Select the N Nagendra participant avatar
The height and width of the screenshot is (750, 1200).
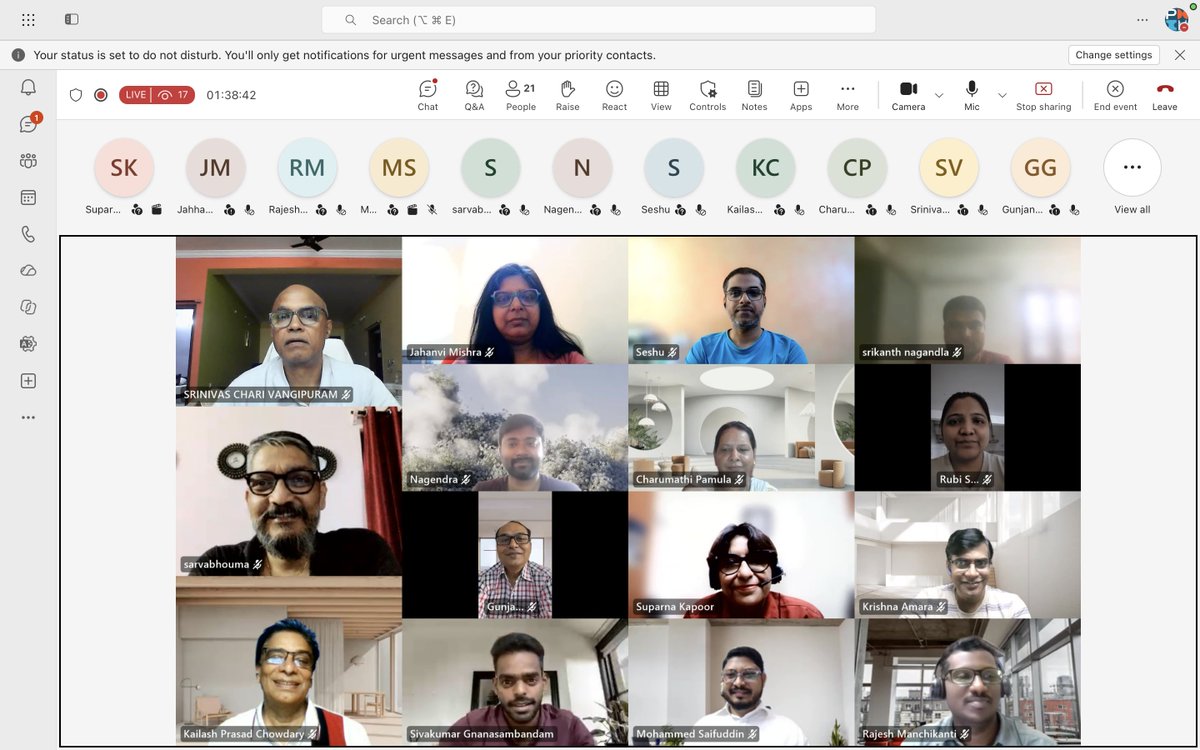[582, 168]
